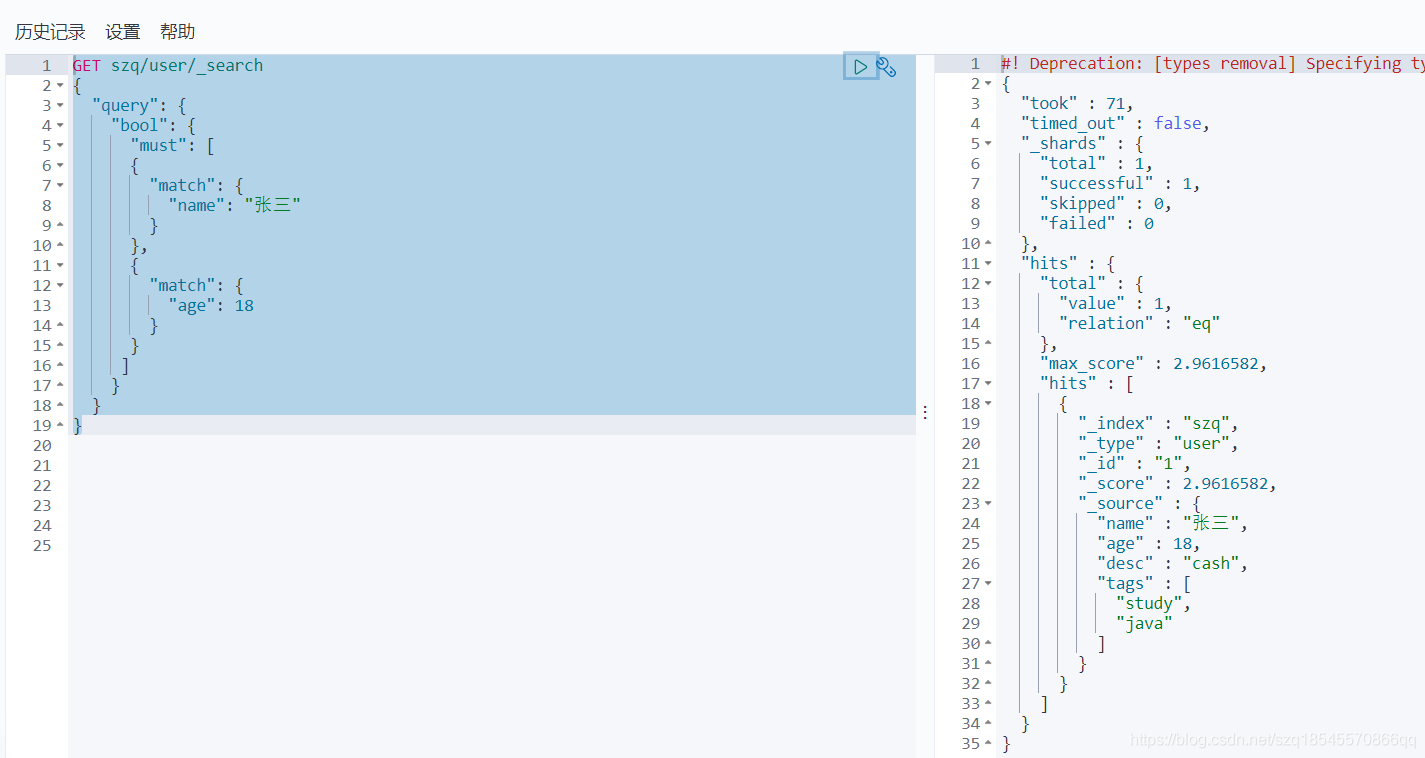
Task: Open the 设置 menu
Action: (x=123, y=32)
